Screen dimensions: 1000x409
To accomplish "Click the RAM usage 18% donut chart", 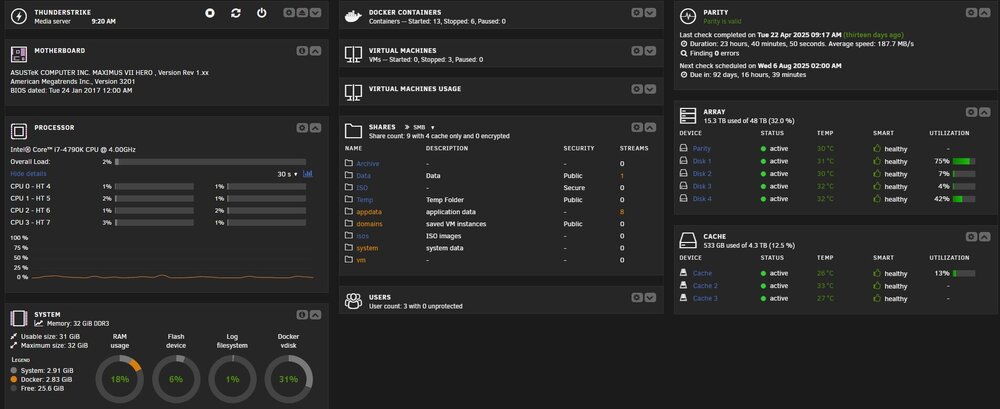I will pyautogui.click(x=120, y=379).
